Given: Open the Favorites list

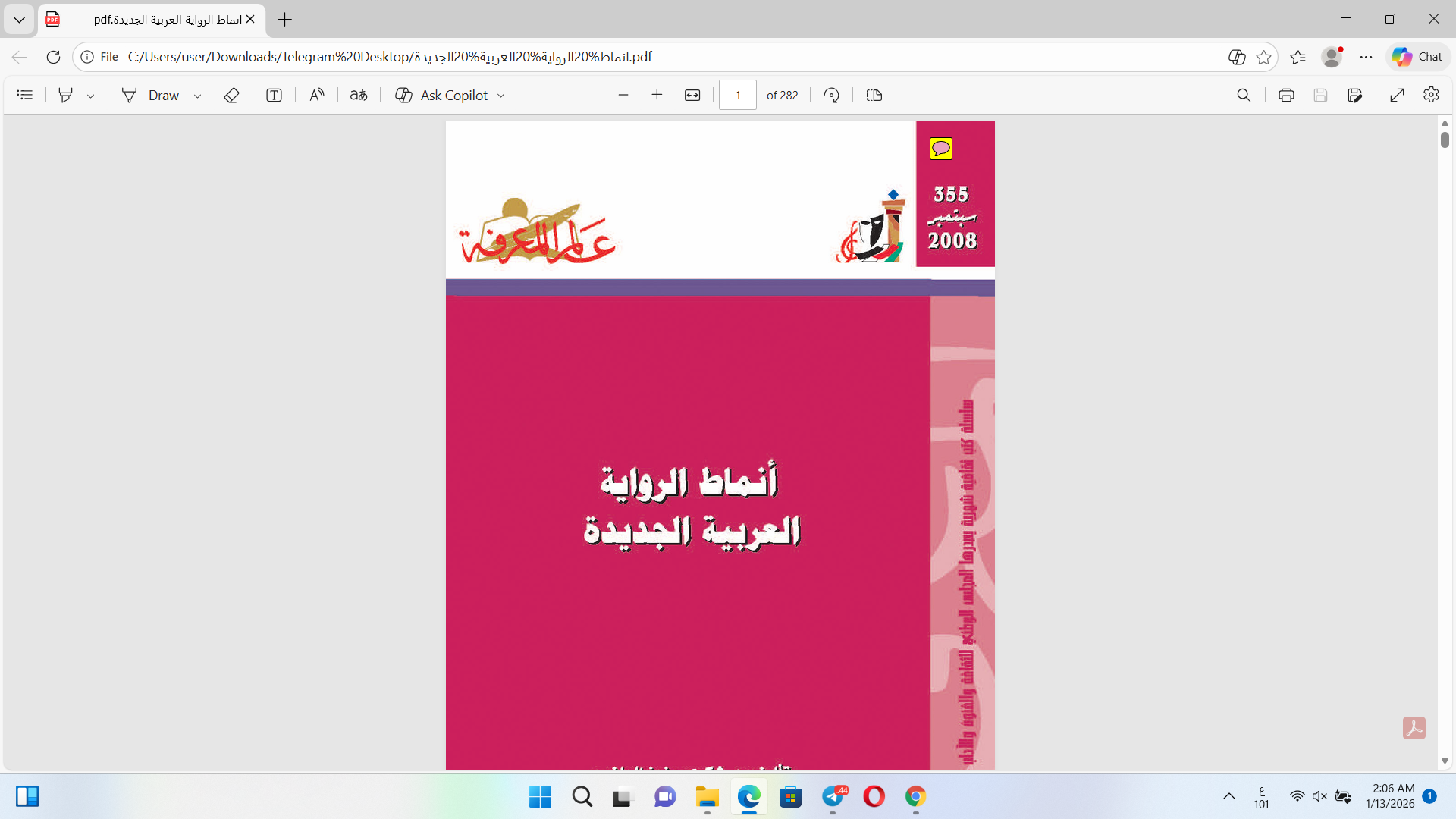Looking at the screenshot, I should point(1298,57).
